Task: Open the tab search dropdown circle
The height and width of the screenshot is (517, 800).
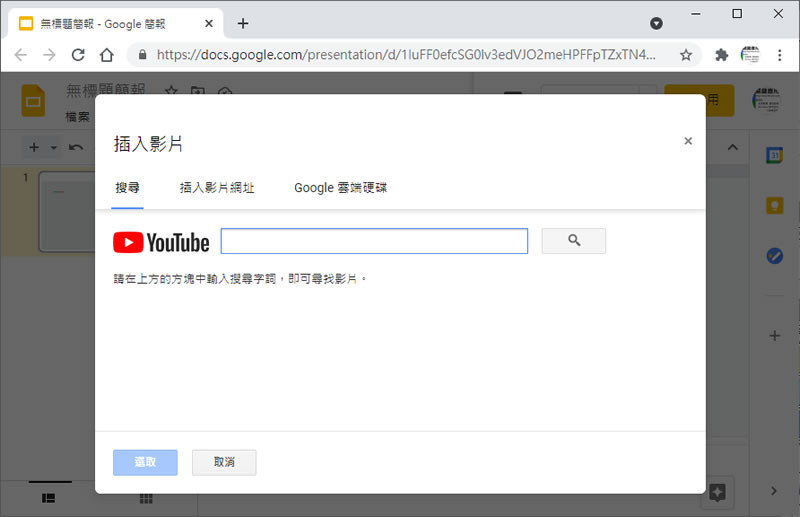Action: click(656, 23)
